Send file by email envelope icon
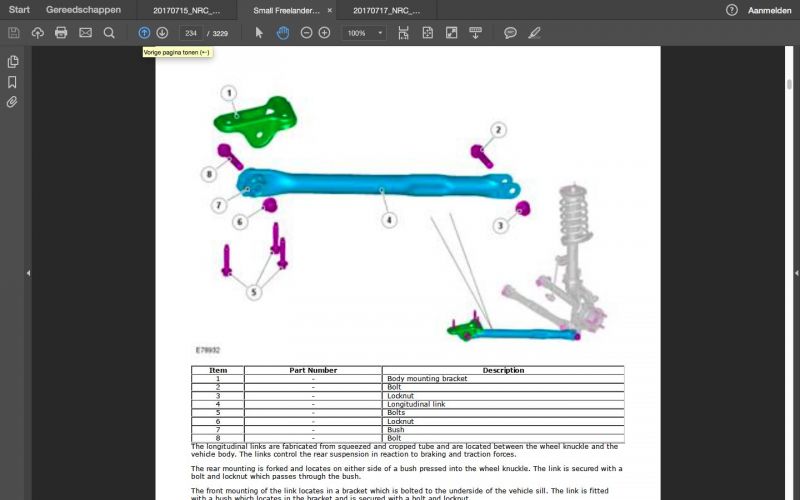800x500 pixels. tap(85, 33)
